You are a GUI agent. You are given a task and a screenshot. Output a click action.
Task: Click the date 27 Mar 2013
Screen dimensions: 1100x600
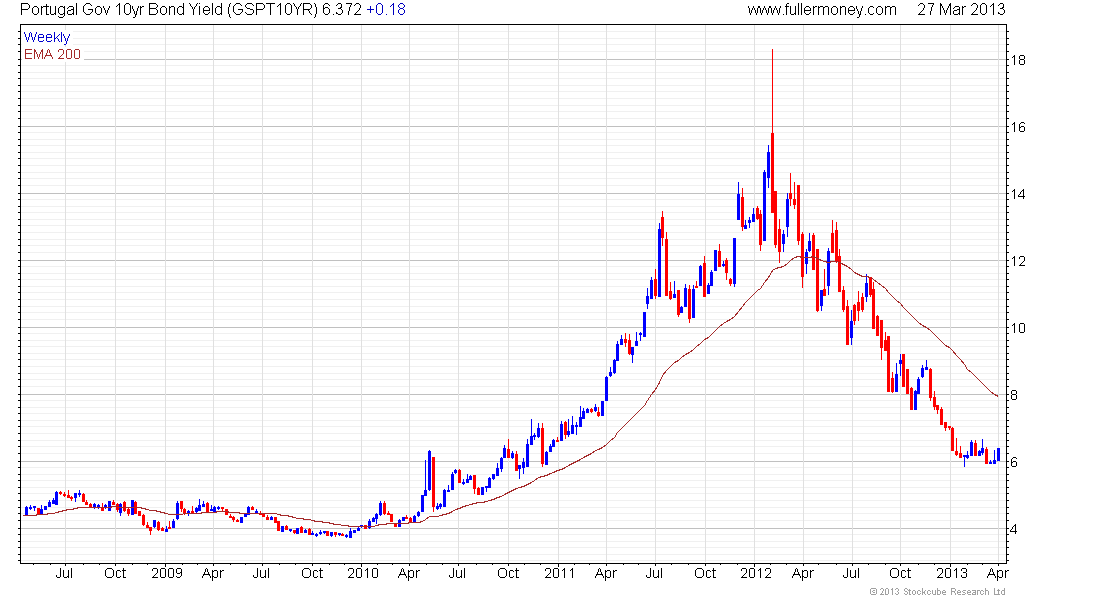pos(961,9)
